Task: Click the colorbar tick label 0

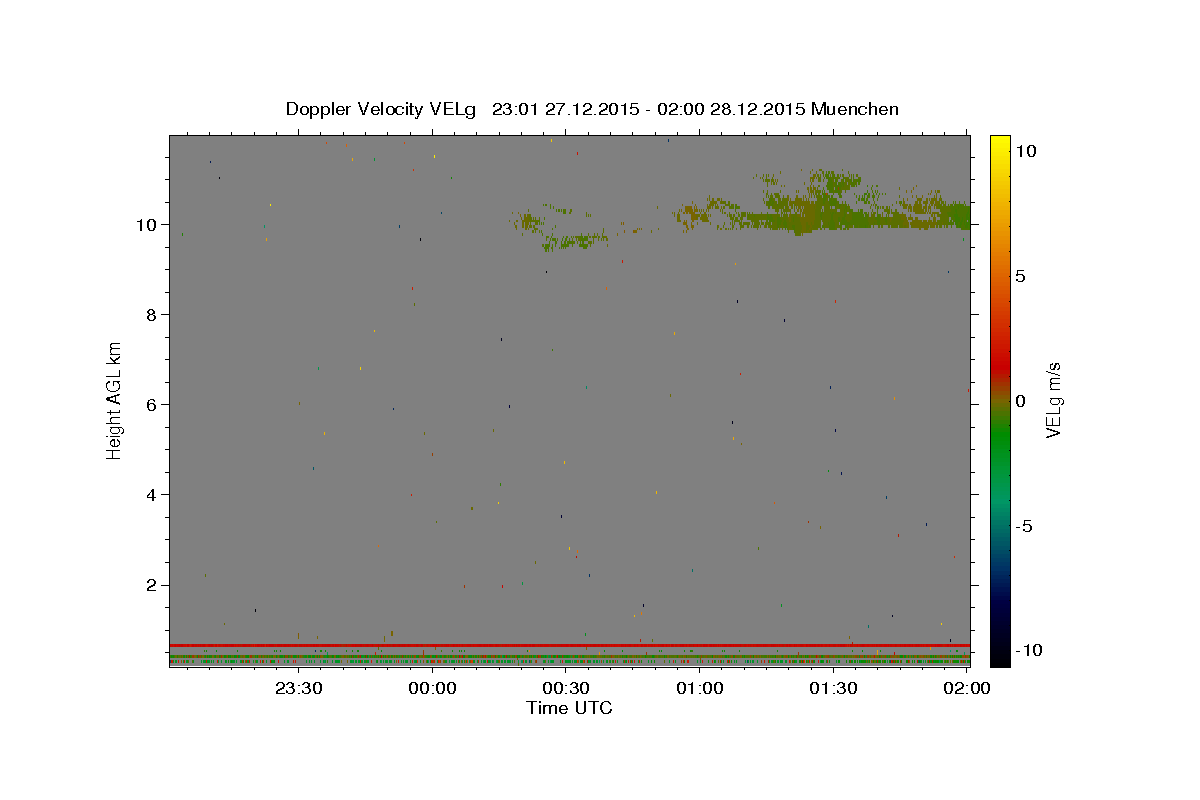Action: [1021, 401]
